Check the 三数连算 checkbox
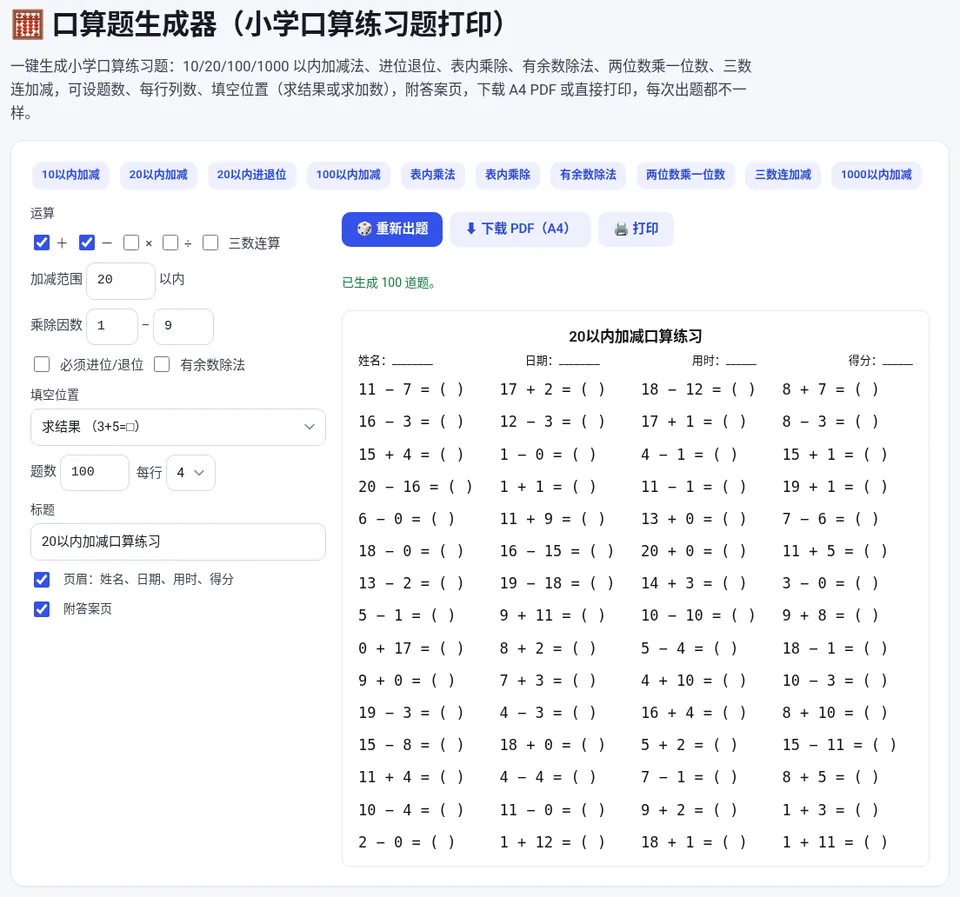Screen dimensions: 960x897 (x=210, y=242)
